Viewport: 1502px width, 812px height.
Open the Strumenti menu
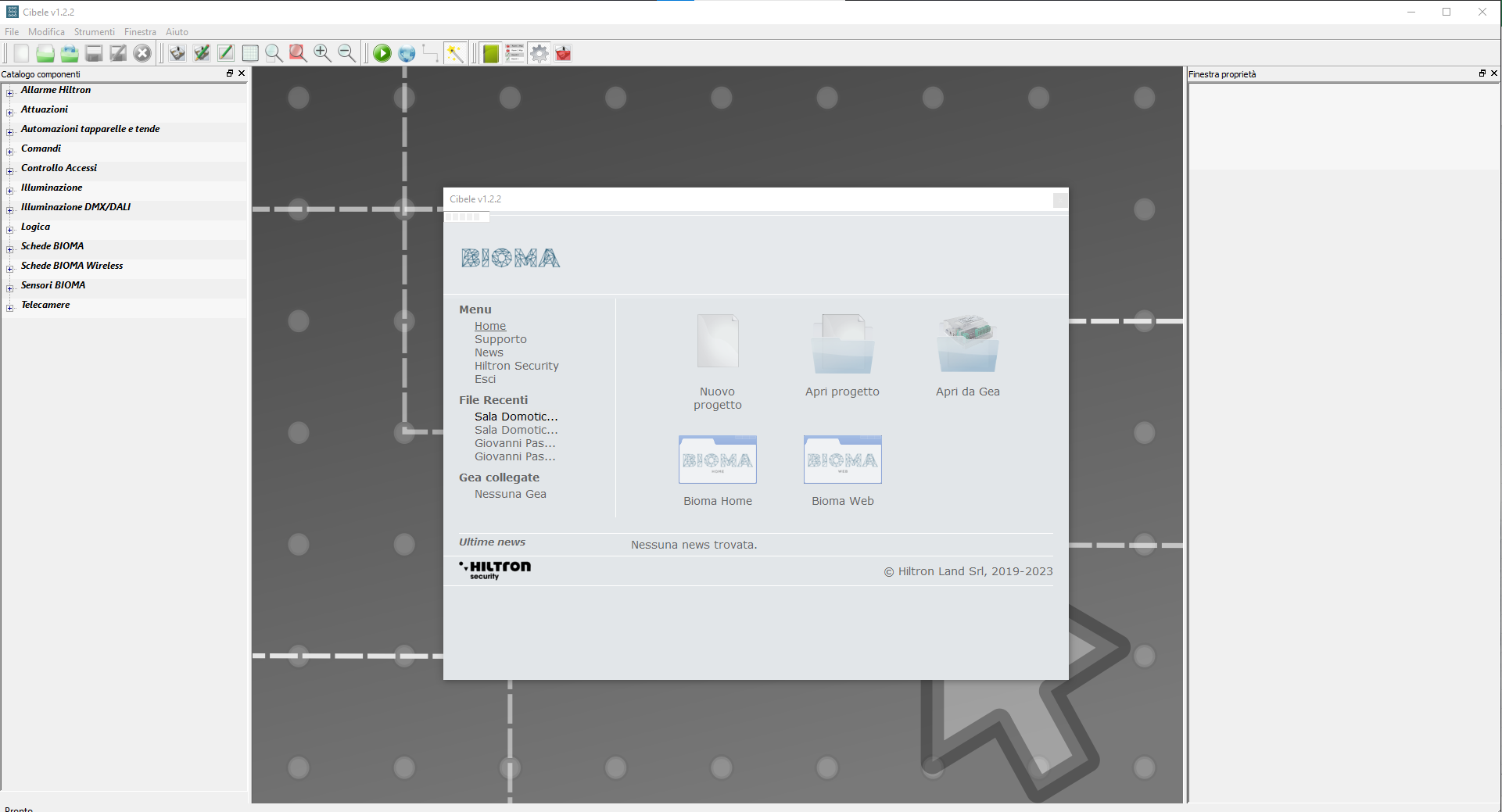click(94, 32)
